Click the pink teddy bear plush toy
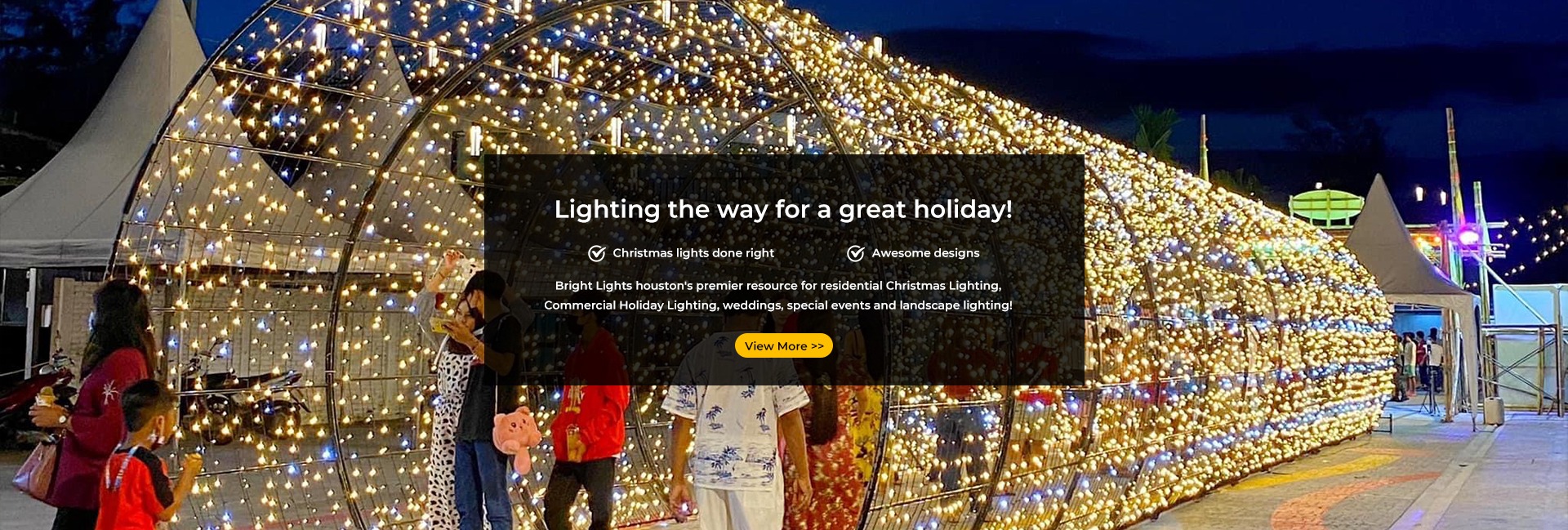 (x=515, y=439)
